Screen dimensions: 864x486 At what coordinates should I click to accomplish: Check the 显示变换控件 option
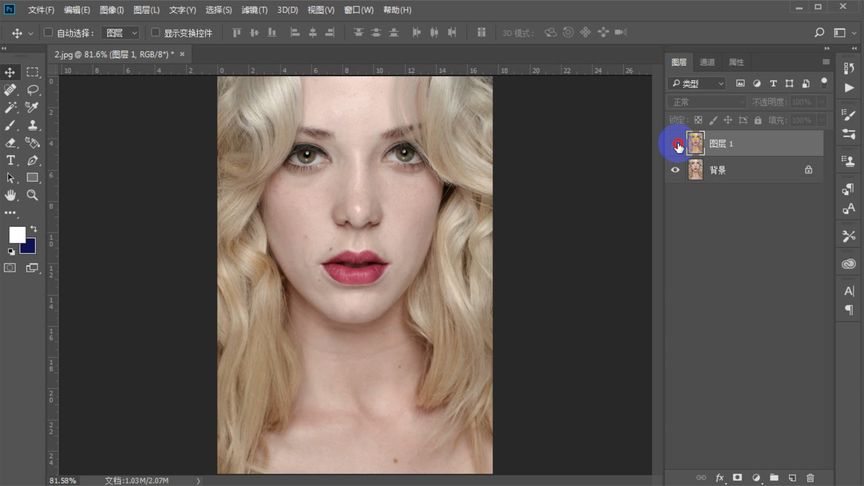155,33
